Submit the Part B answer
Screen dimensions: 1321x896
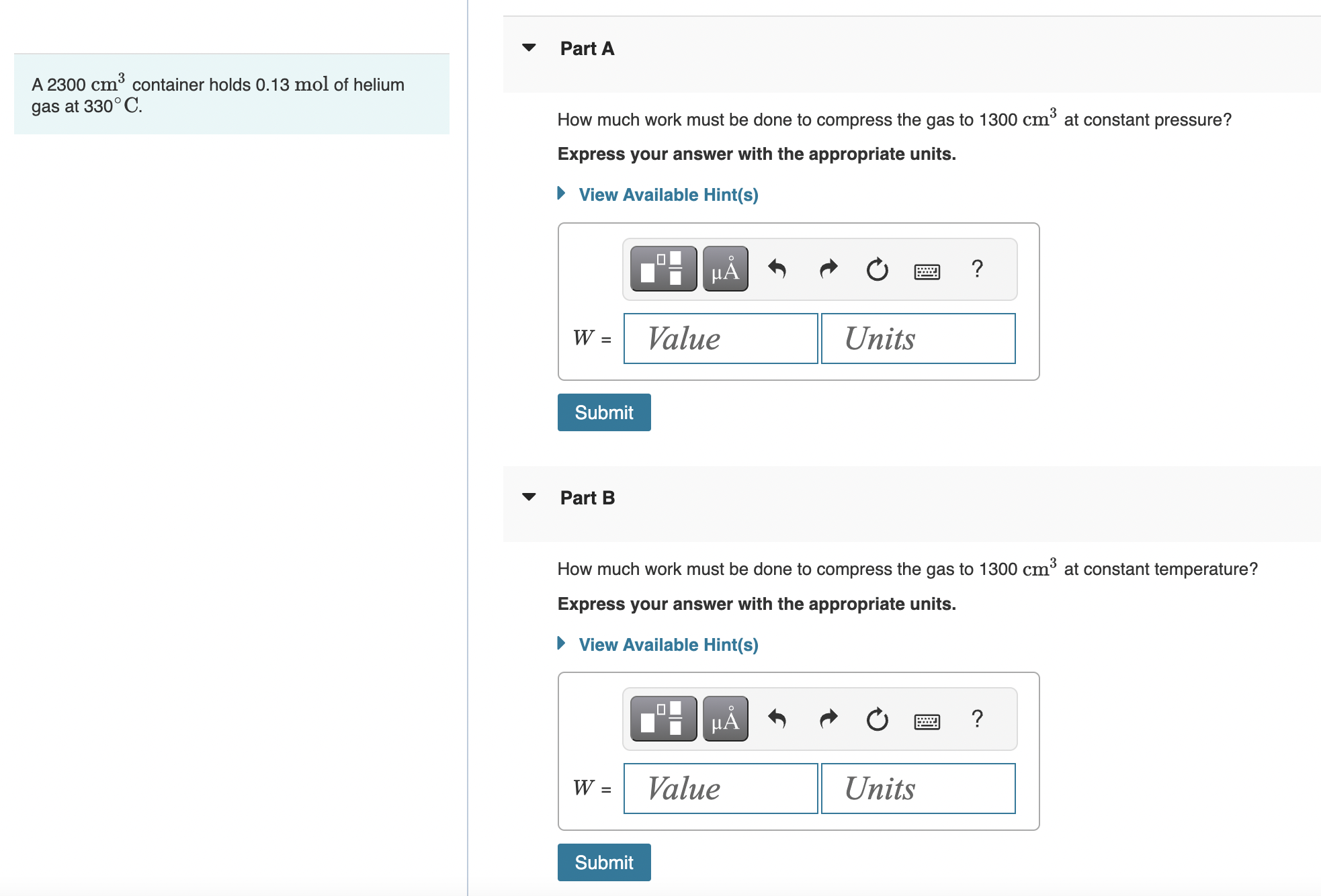(x=603, y=862)
